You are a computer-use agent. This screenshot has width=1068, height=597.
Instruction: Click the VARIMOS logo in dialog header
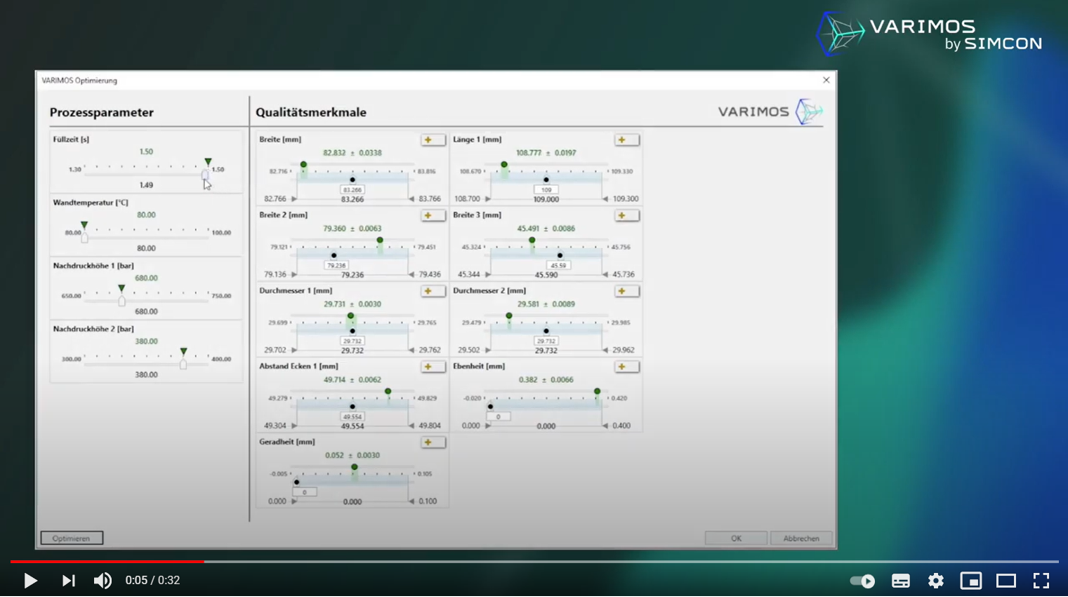[x=770, y=111]
